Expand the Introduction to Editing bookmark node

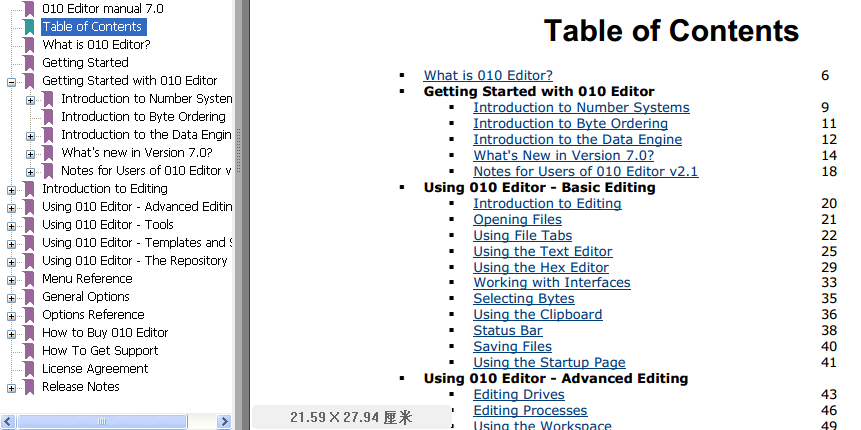11,191
